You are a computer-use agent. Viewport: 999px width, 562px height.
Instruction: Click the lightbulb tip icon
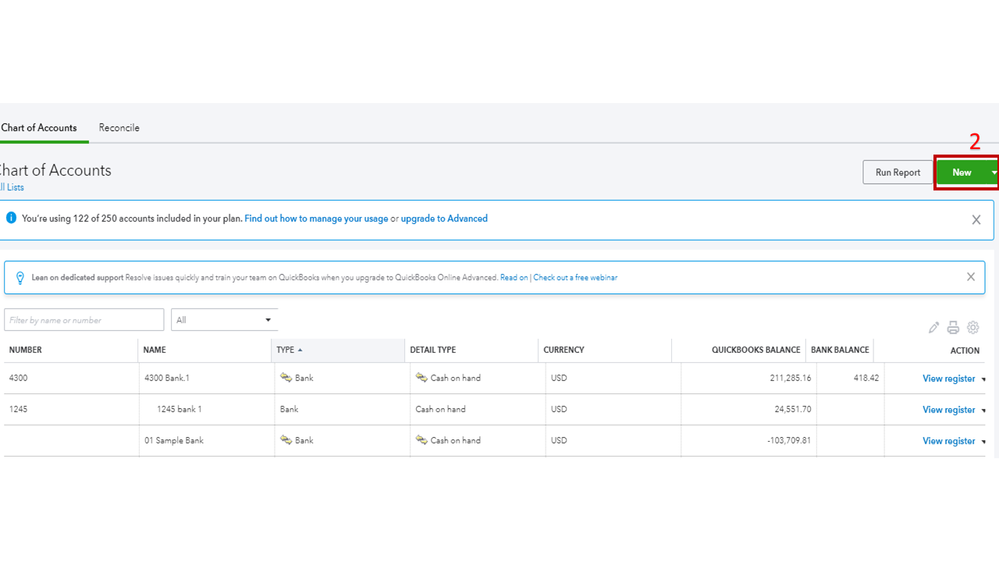[20, 278]
